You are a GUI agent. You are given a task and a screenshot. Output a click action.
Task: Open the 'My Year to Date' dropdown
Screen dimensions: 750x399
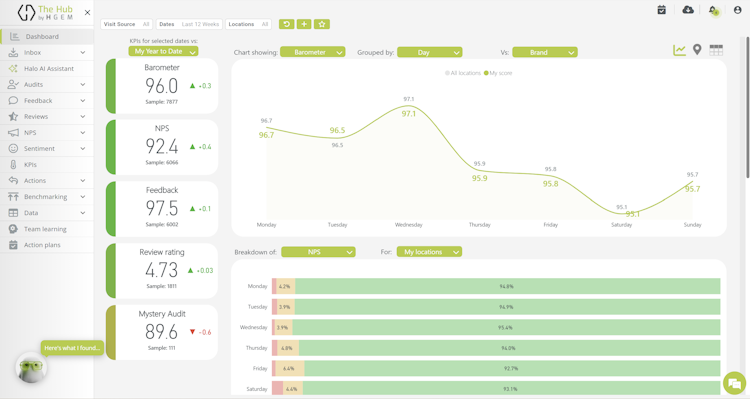pyautogui.click(x=163, y=51)
